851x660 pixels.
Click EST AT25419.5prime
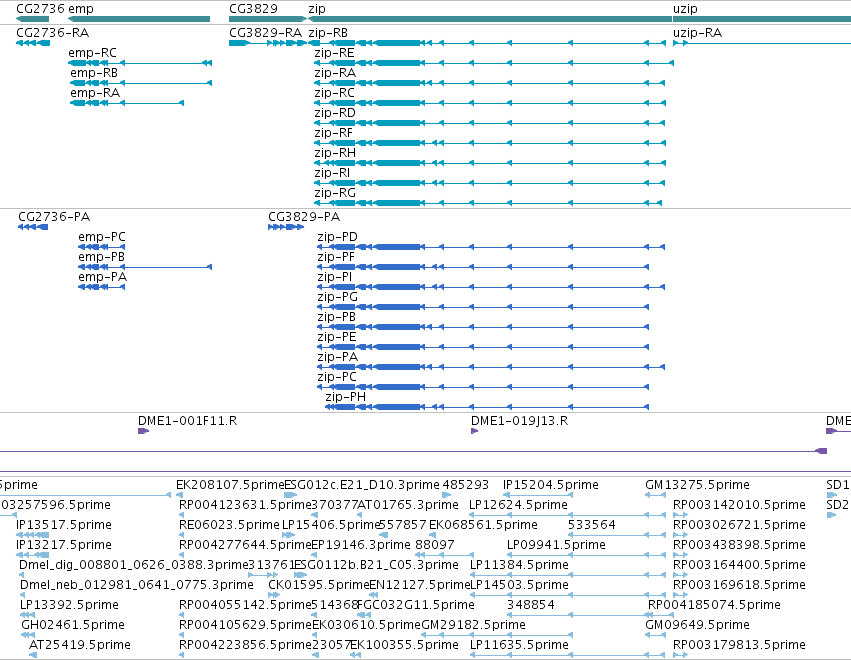pyautogui.click(x=80, y=644)
